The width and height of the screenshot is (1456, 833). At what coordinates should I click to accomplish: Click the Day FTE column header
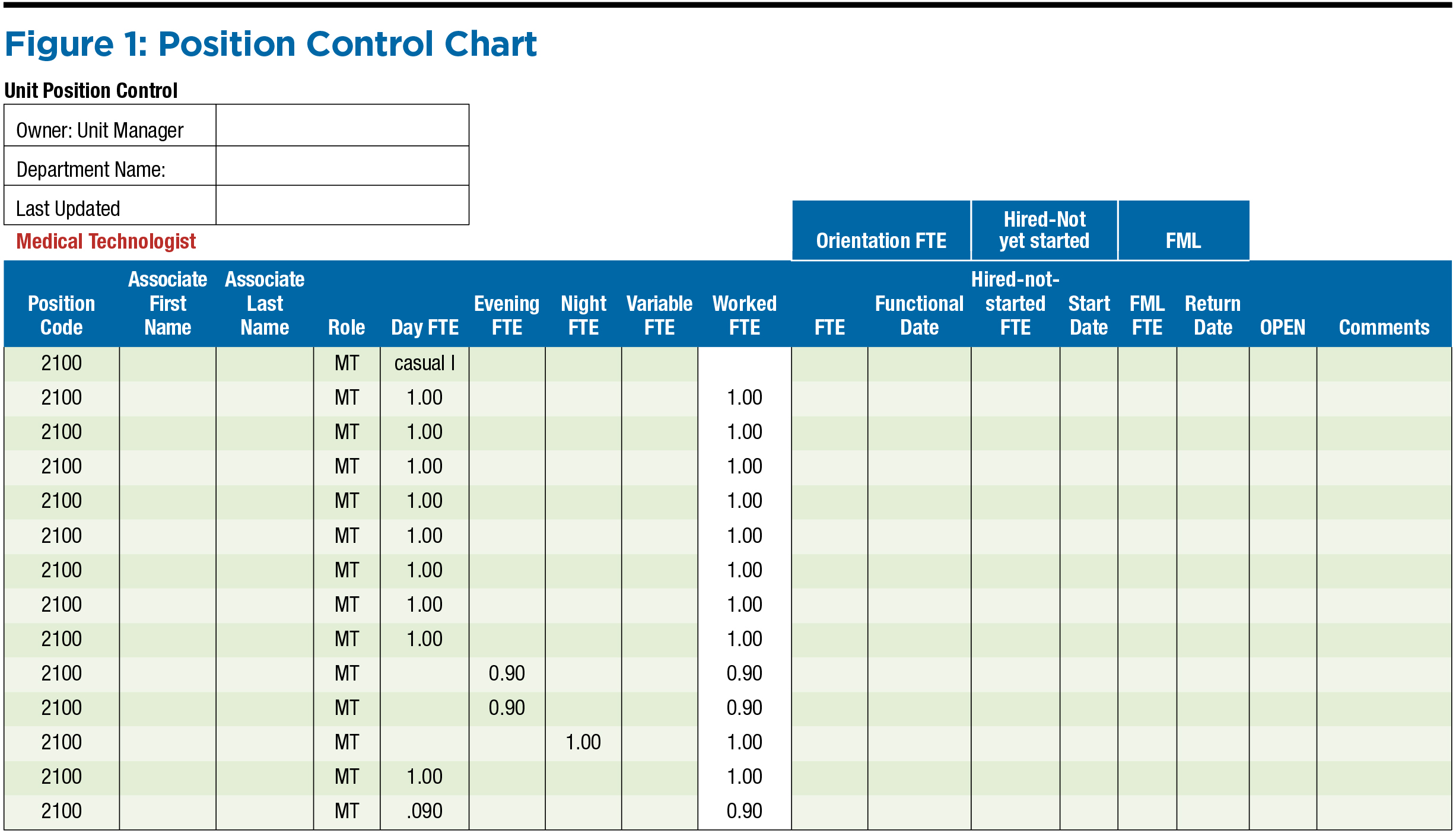pos(425,327)
